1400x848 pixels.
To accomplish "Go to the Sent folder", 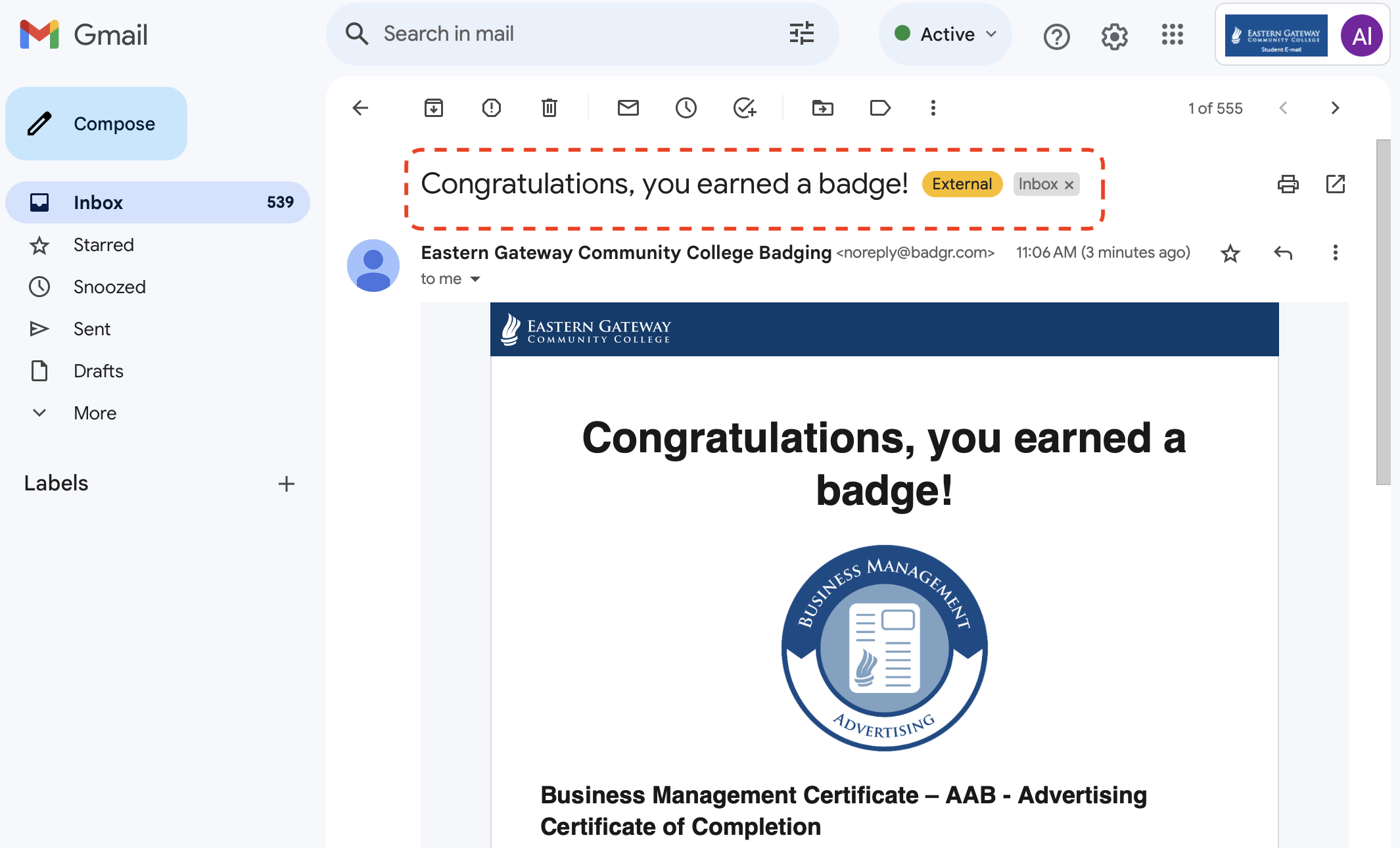I will pyautogui.click(x=92, y=329).
